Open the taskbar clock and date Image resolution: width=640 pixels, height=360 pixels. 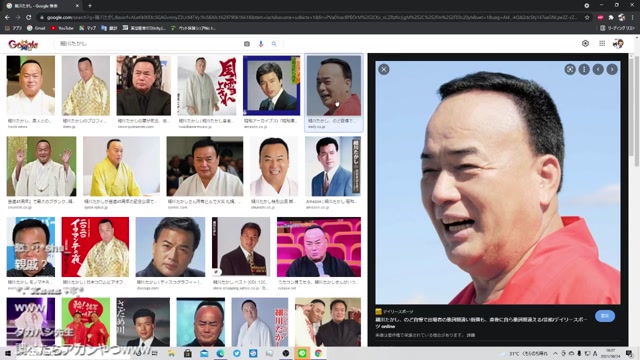tap(611, 353)
